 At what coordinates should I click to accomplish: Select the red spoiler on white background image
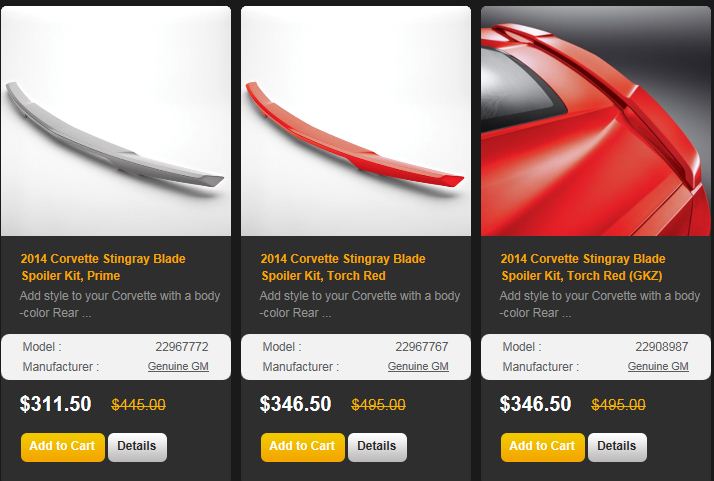356,121
